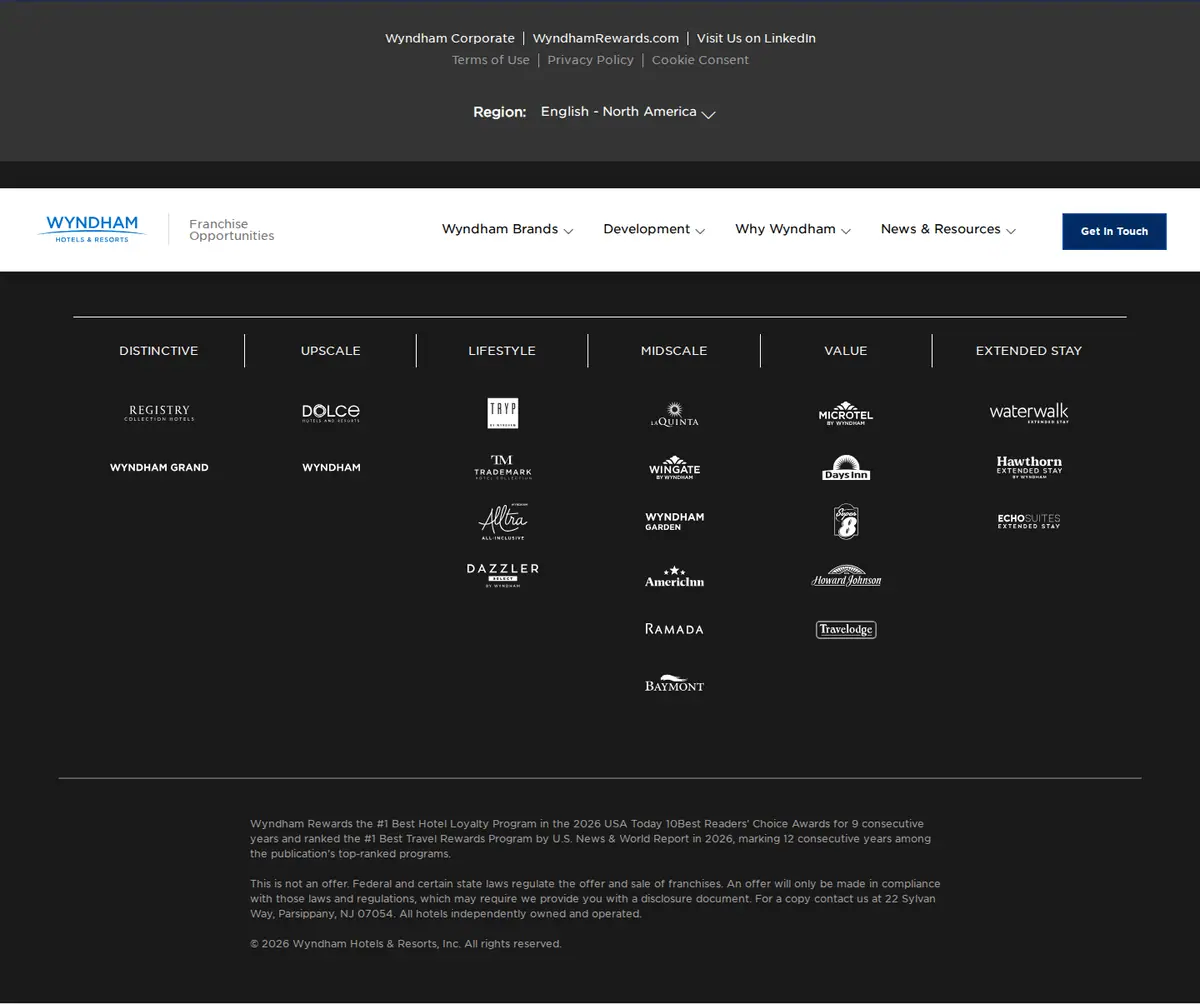The height and width of the screenshot is (1004, 1200).
Task: Expand the Wyndham Brands menu
Action: coord(507,229)
